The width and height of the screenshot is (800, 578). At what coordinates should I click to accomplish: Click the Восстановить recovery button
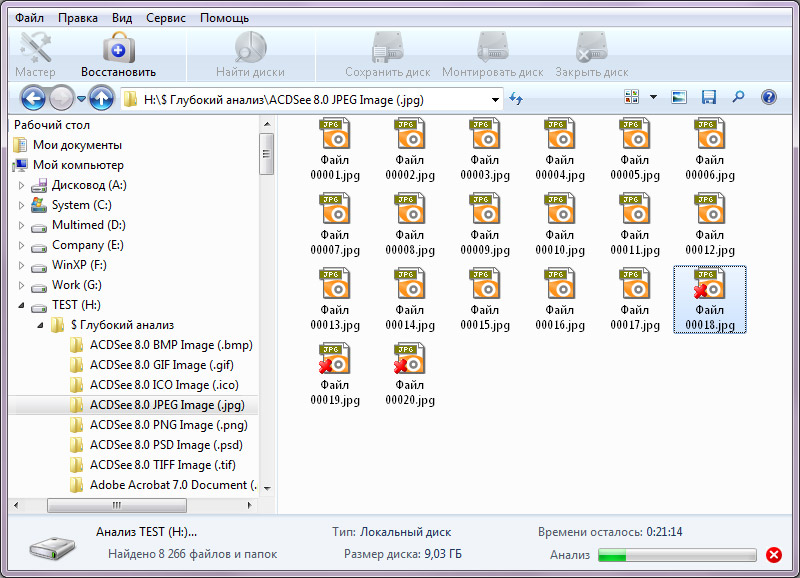[x=118, y=55]
